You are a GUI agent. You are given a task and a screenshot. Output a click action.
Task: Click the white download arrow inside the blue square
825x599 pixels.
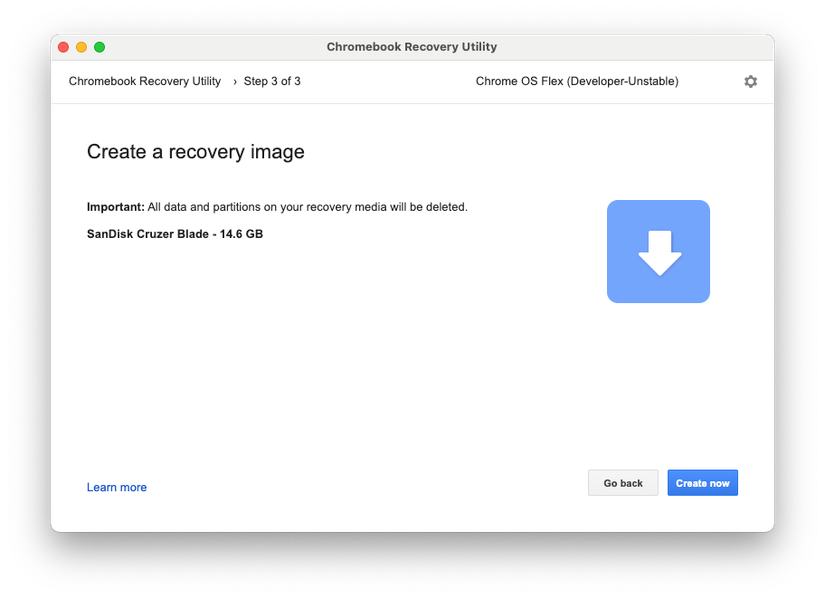pos(658,251)
